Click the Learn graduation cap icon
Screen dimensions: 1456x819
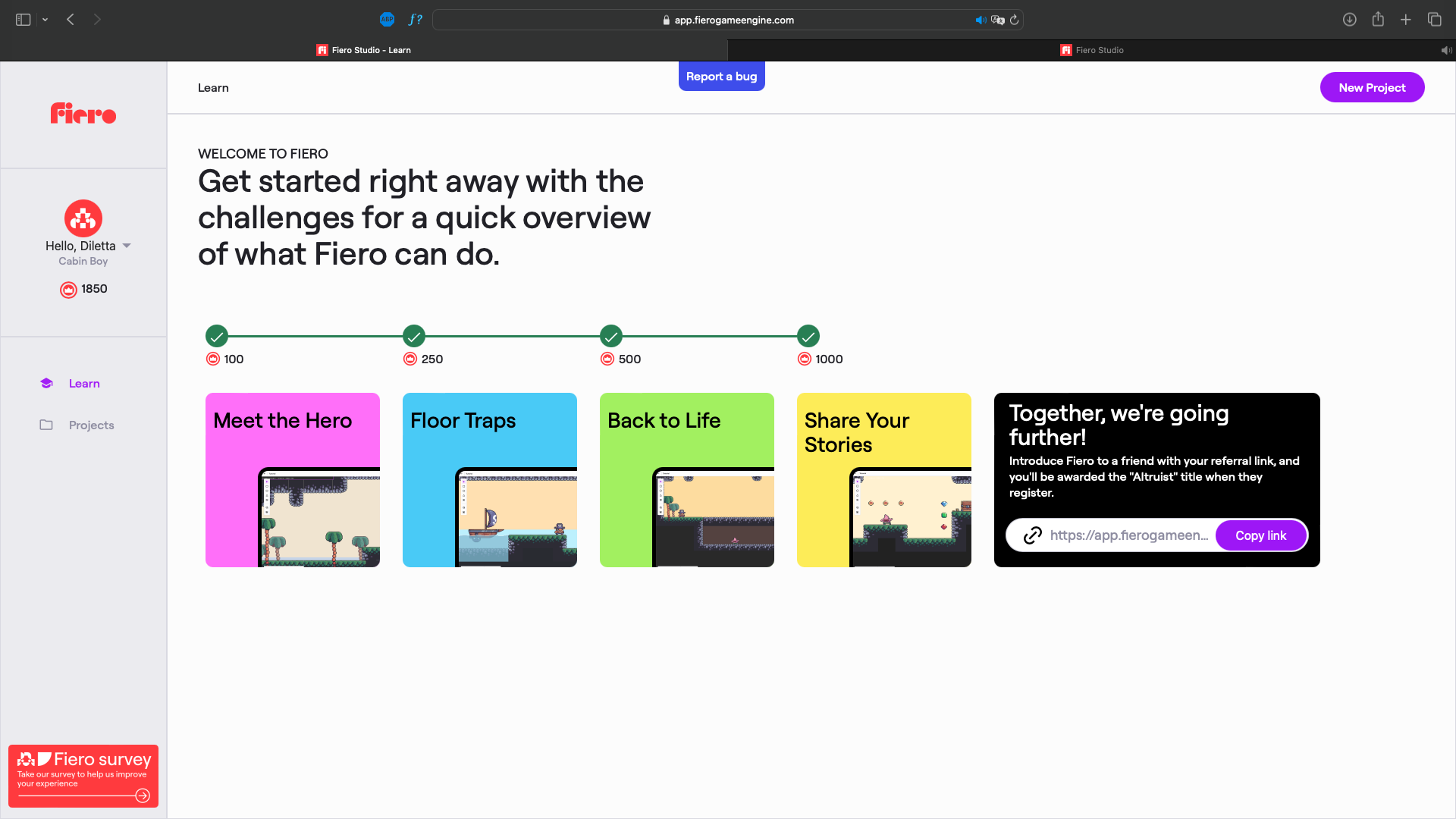[x=46, y=384]
